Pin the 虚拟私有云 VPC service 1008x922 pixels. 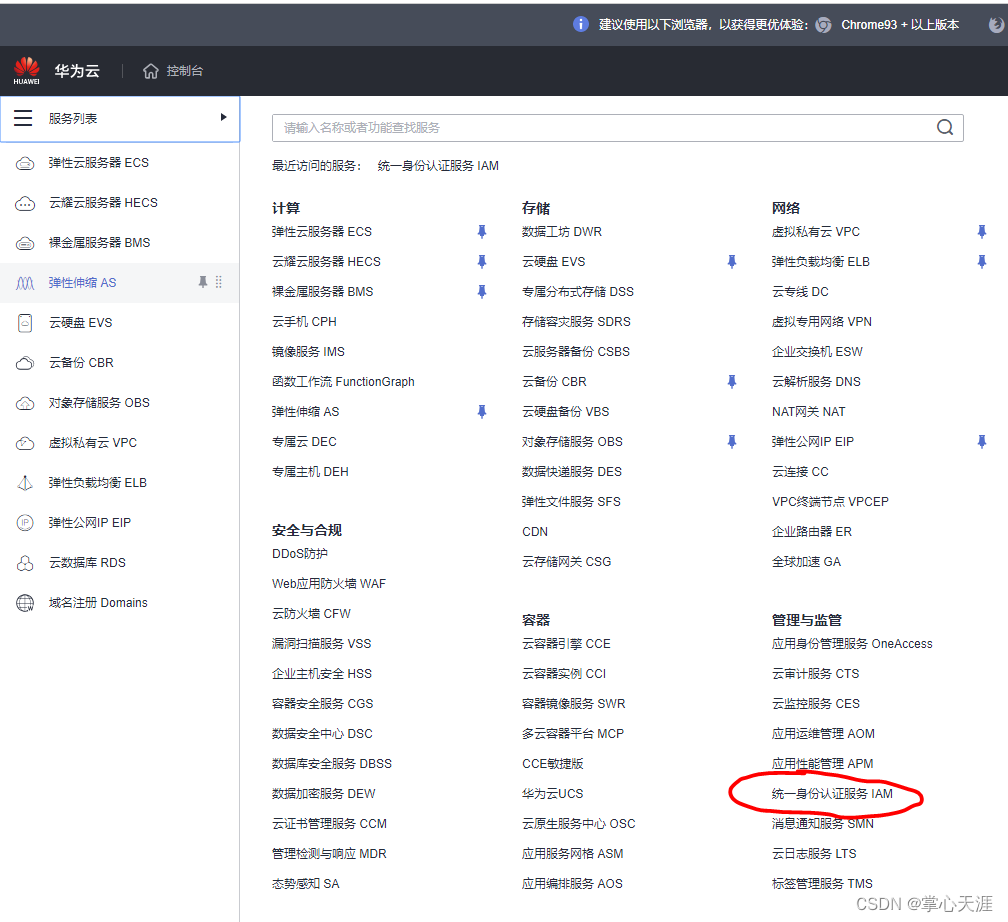coord(982,231)
